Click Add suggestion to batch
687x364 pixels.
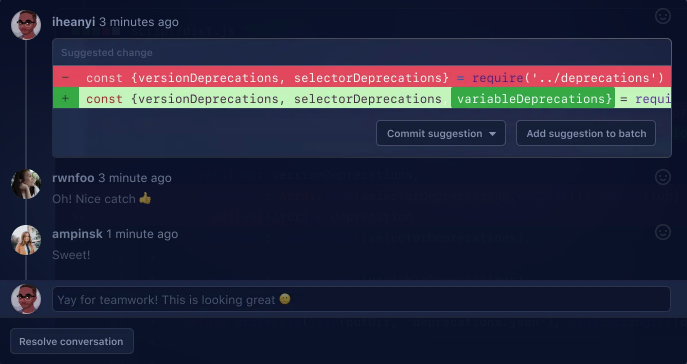click(x=586, y=133)
